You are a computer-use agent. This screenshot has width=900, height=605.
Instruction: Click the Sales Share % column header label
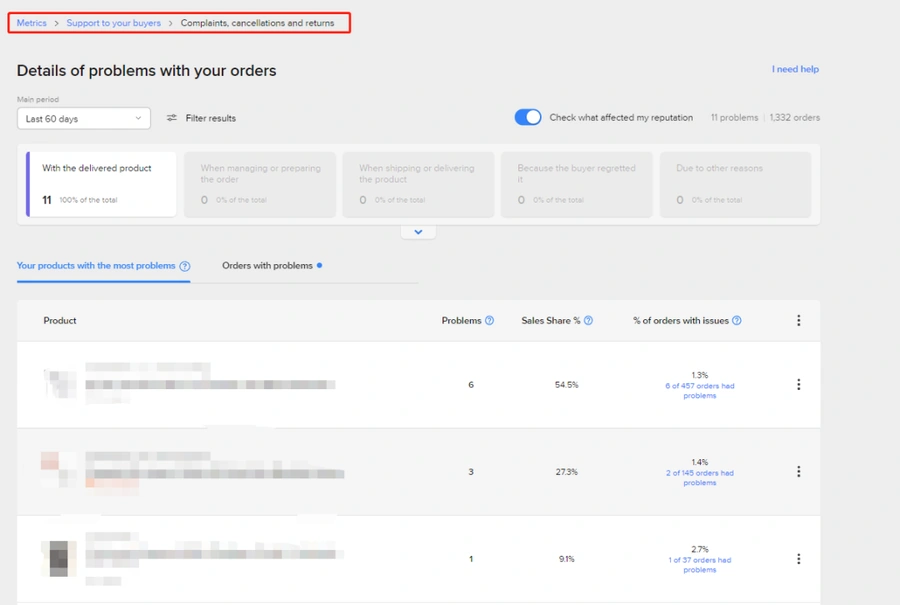pyautogui.click(x=550, y=320)
